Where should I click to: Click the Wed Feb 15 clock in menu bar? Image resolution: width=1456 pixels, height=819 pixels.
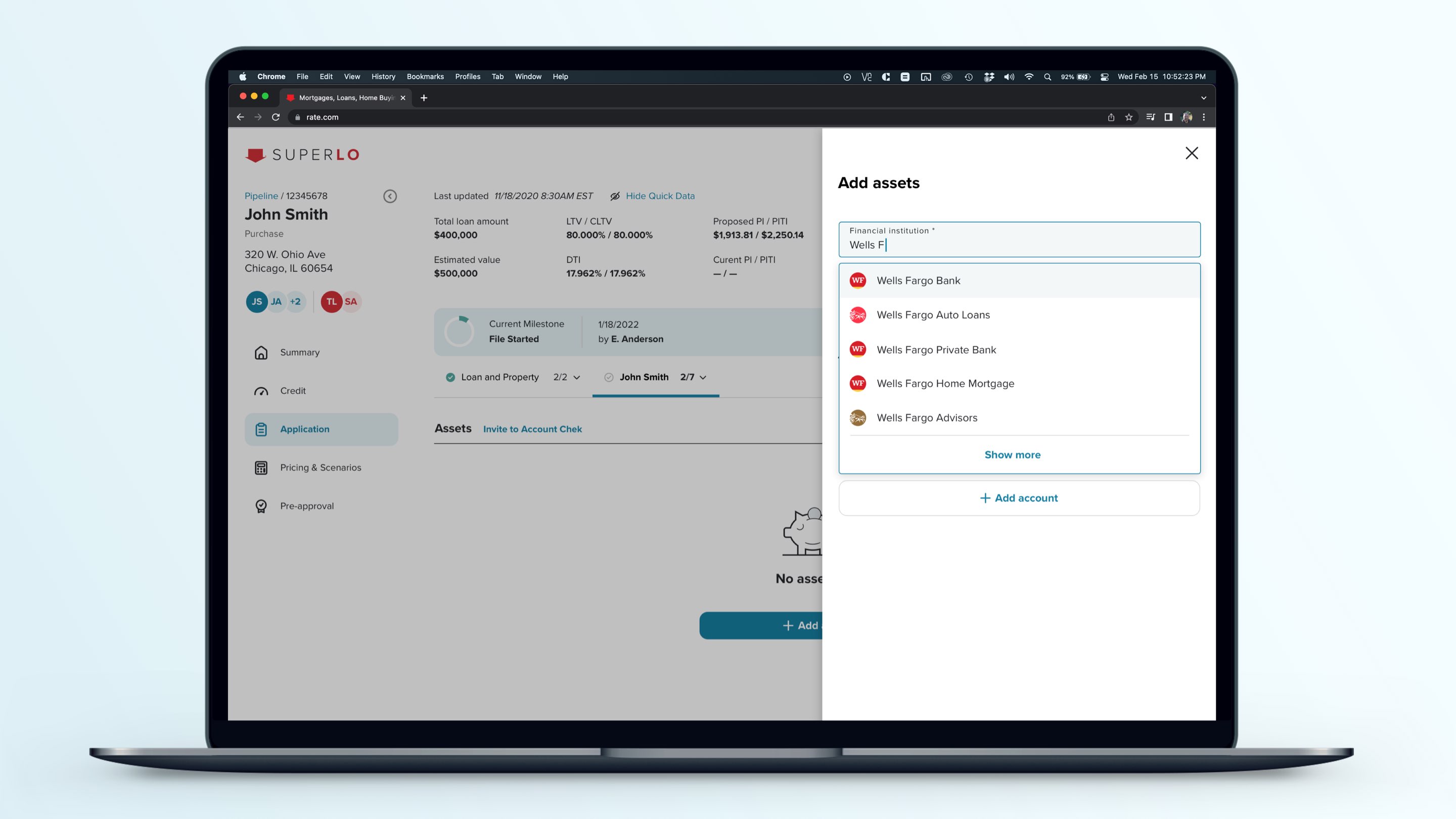click(1162, 76)
